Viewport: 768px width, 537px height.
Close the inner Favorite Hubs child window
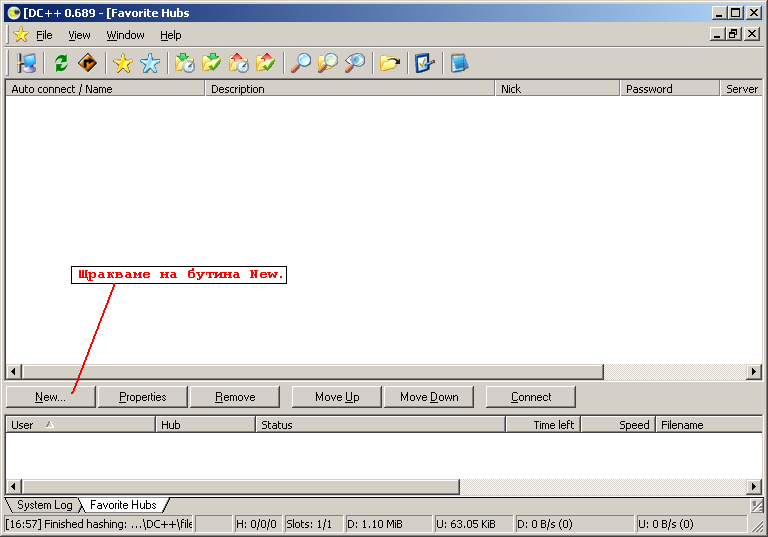coord(752,34)
